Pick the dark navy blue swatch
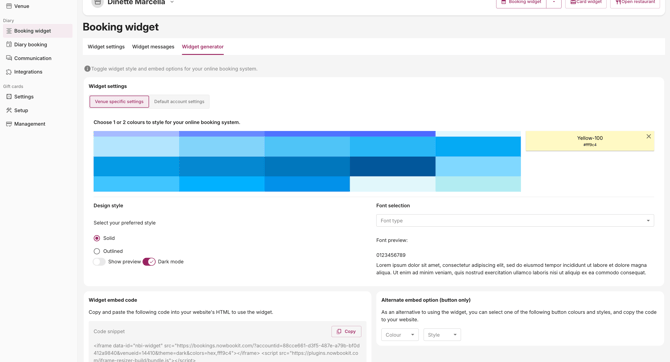The width and height of the screenshot is (670, 362). point(393,166)
